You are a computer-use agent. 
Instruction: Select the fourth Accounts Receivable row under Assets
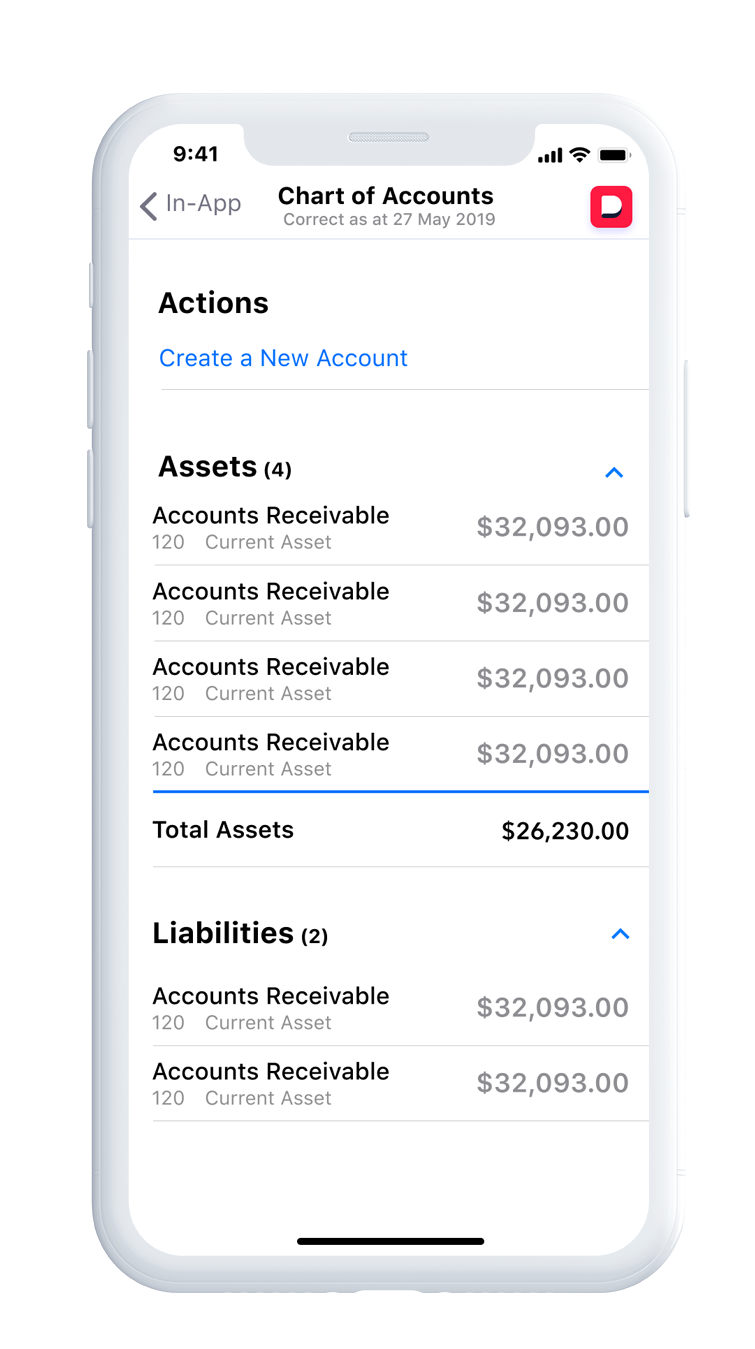390,754
